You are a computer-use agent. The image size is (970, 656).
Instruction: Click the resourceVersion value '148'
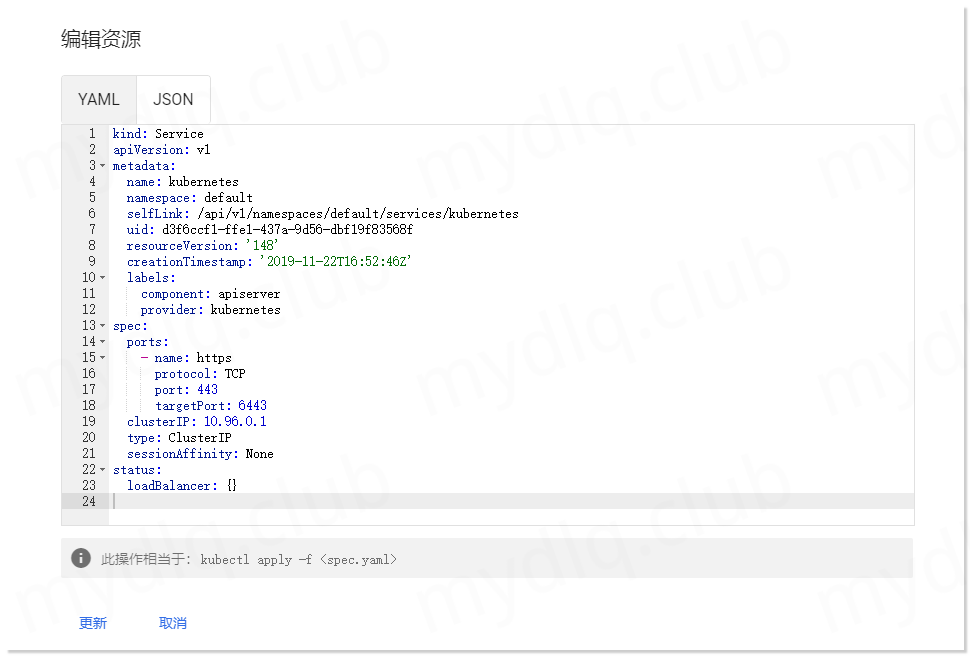tap(262, 246)
